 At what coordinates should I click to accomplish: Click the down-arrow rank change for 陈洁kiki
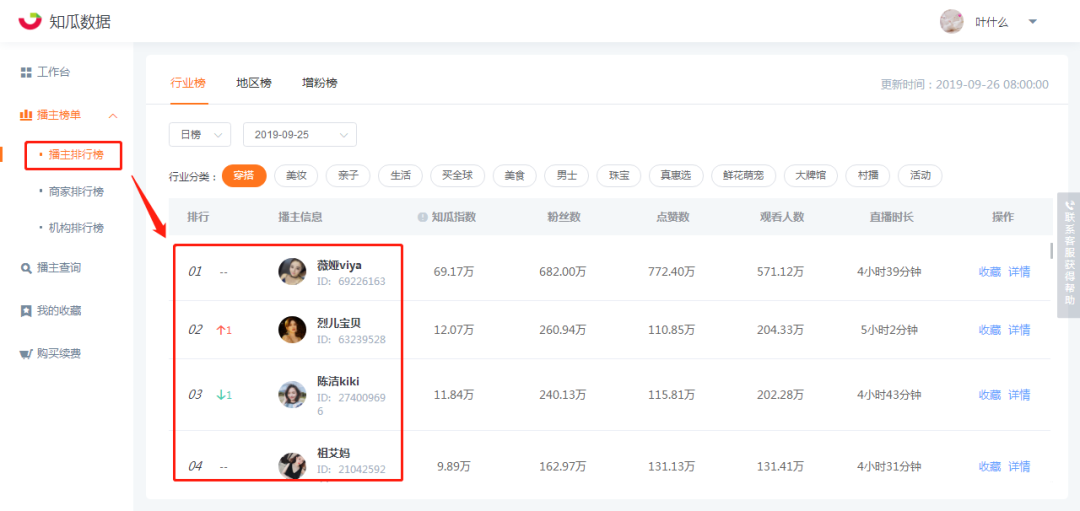coord(225,395)
